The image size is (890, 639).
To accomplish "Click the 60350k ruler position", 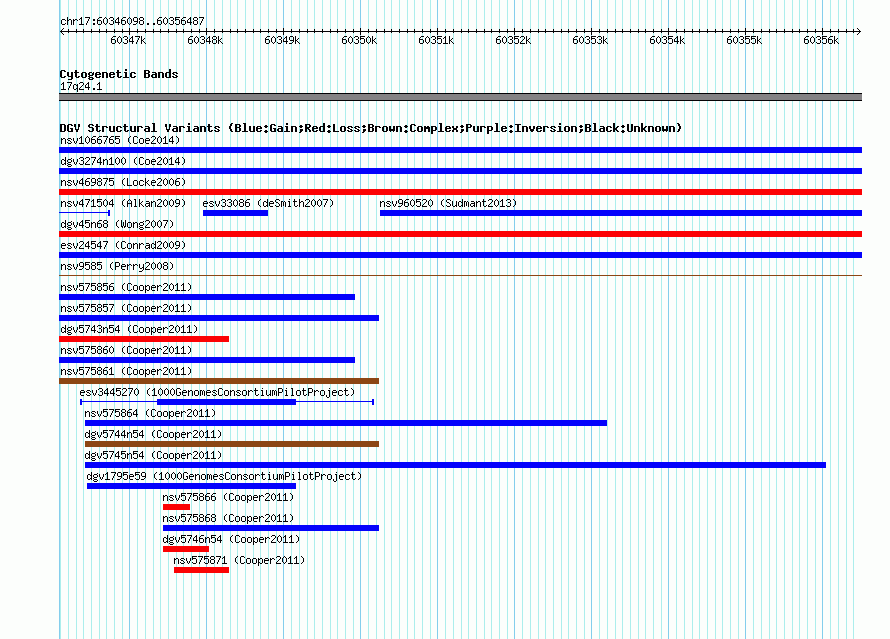I will [359, 40].
